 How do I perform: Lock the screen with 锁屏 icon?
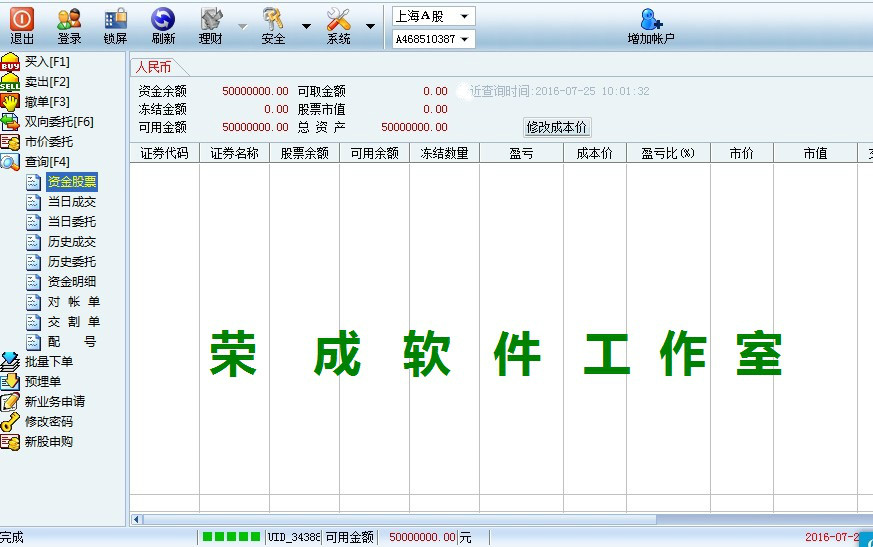click(115, 19)
